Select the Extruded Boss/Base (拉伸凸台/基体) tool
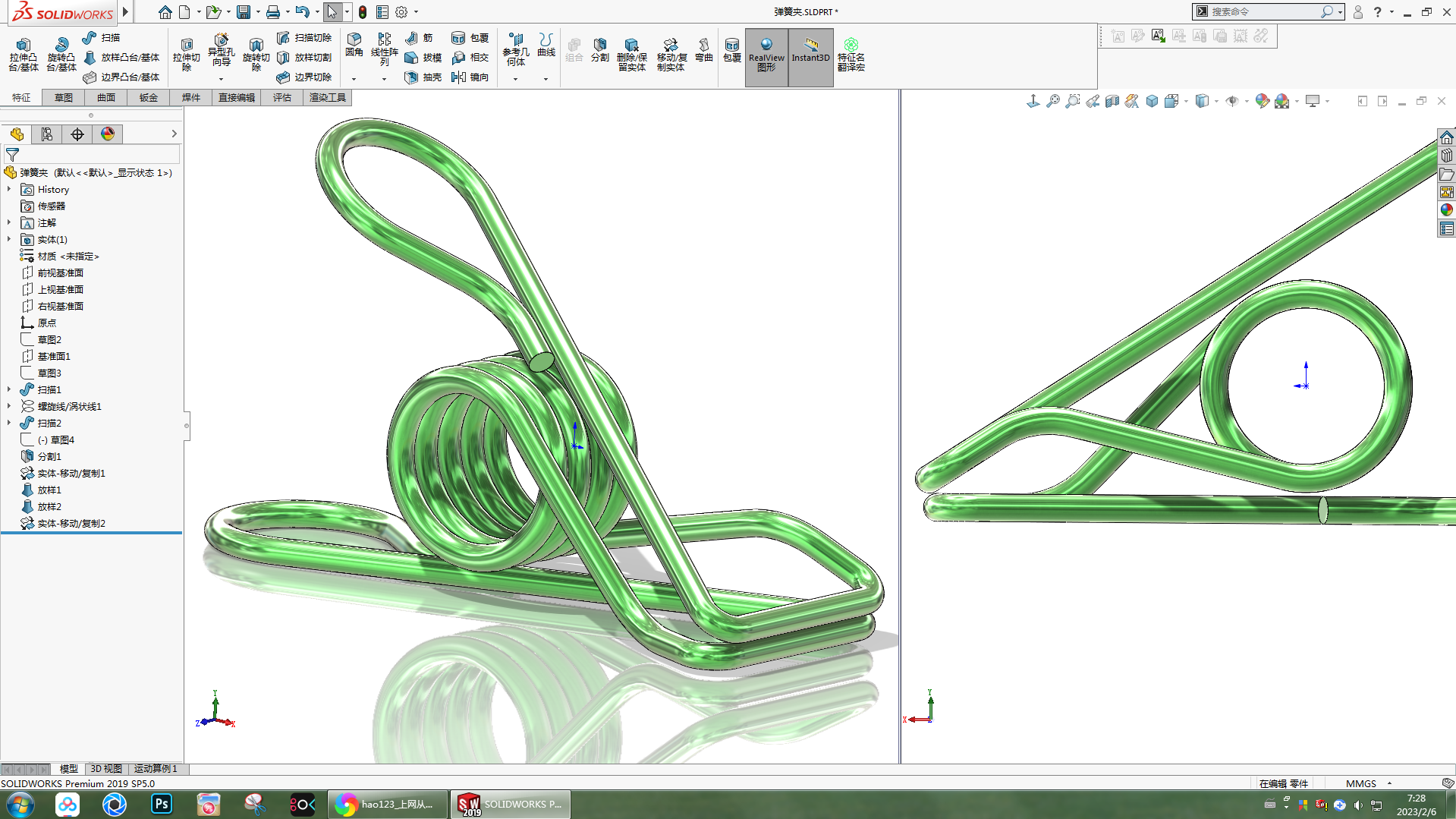Screen dimensions: 1456x819 pyautogui.click(x=23, y=54)
